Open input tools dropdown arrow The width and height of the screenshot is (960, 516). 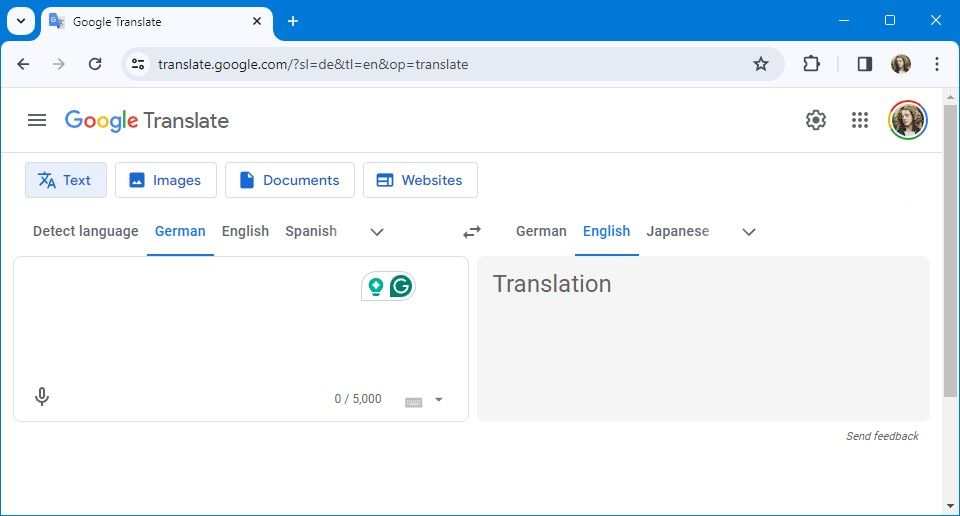click(438, 400)
